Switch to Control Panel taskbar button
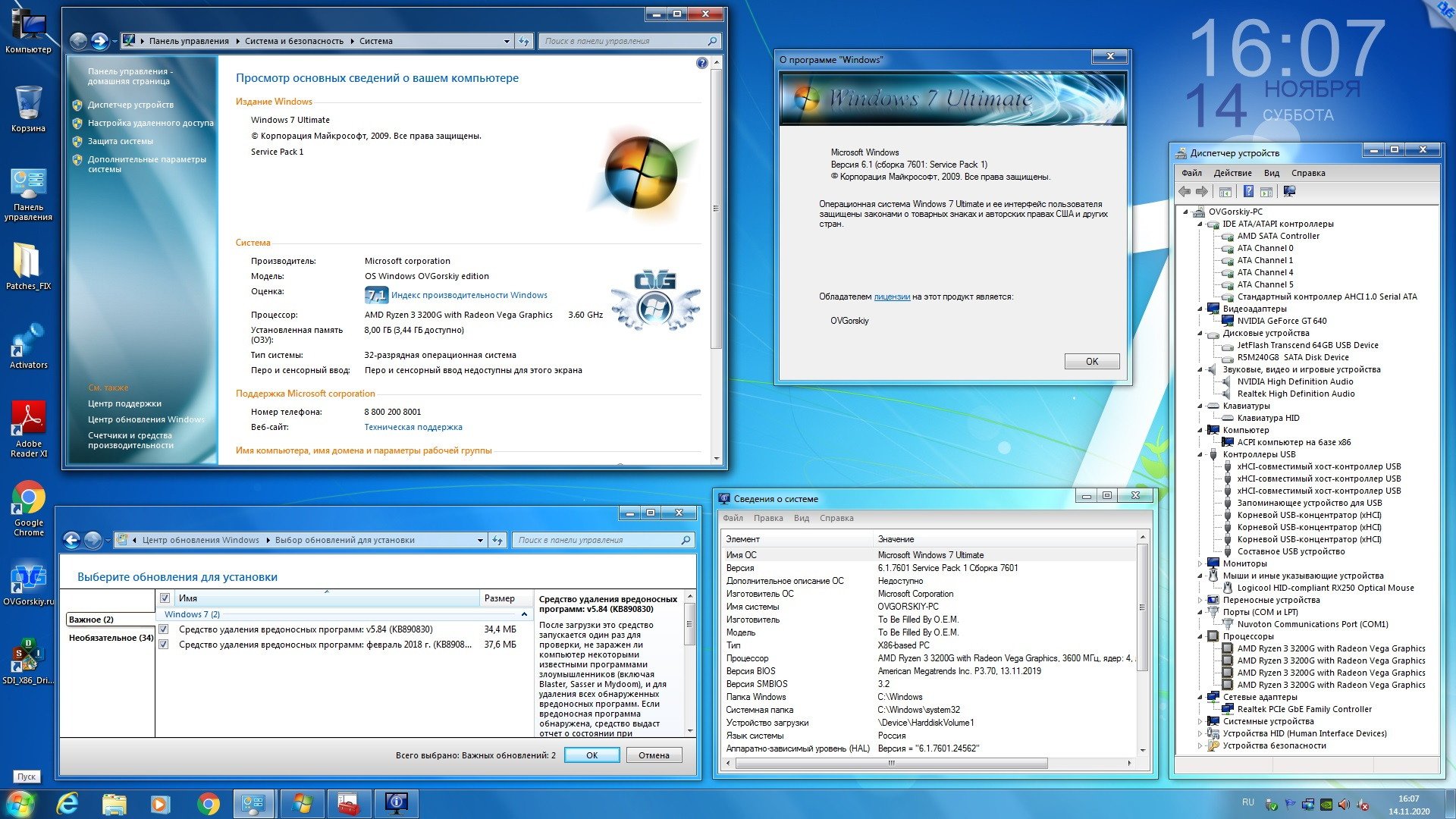Screen dimensions: 1456x819 pyautogui.click(x=253, y=804)
